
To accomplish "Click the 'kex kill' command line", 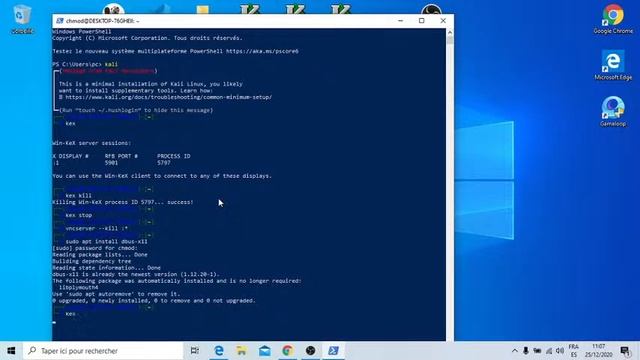I will point(78,196).
